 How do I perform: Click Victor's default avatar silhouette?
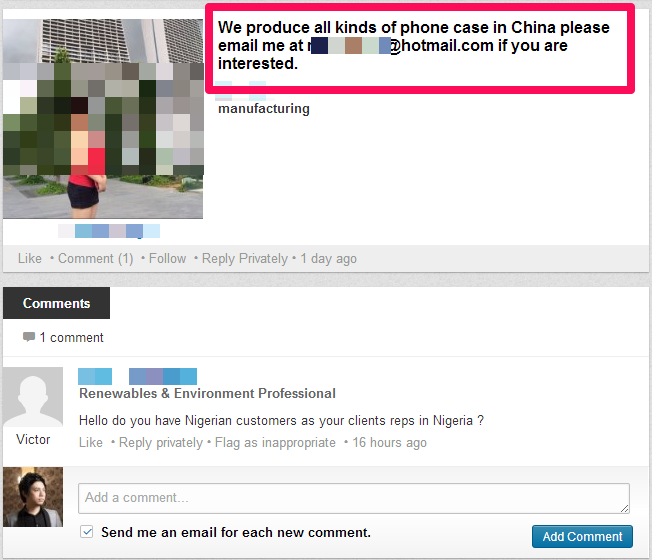pos(33,397)
